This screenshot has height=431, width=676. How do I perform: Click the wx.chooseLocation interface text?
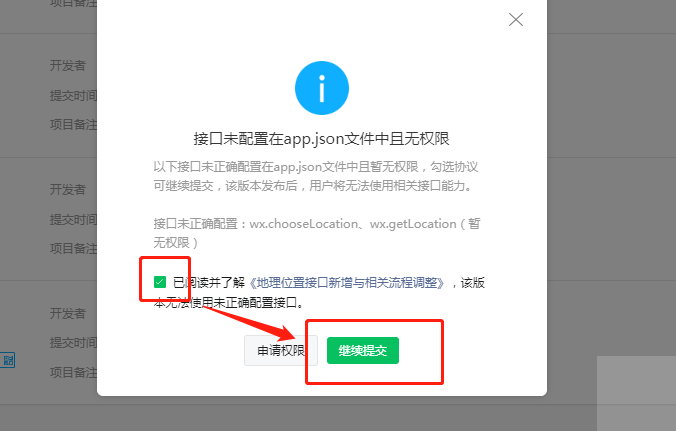[304, 224]
